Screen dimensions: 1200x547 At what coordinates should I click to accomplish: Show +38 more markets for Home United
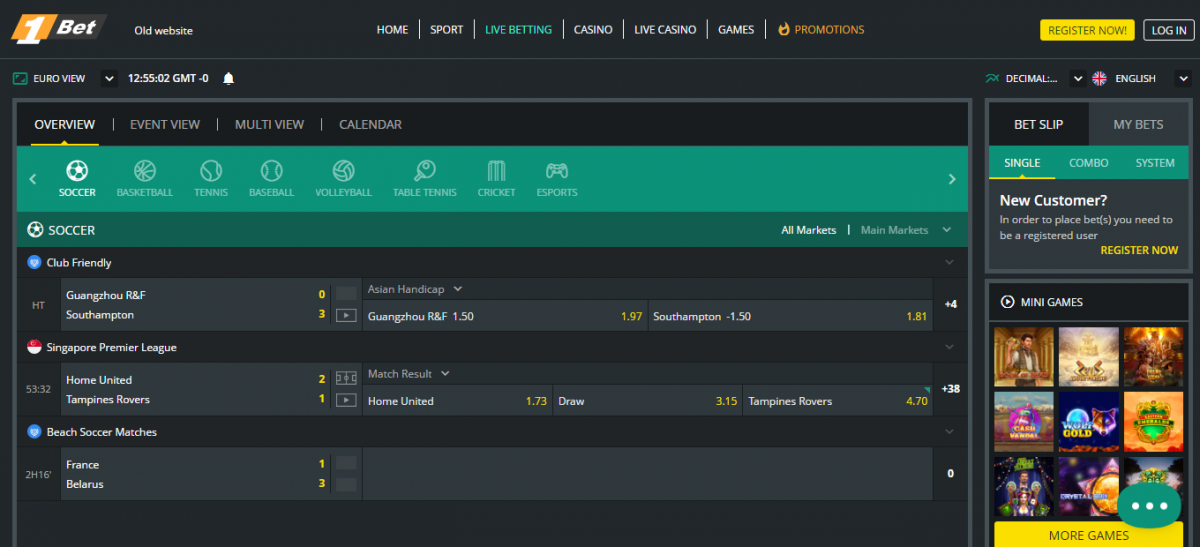tap(950, 389)
